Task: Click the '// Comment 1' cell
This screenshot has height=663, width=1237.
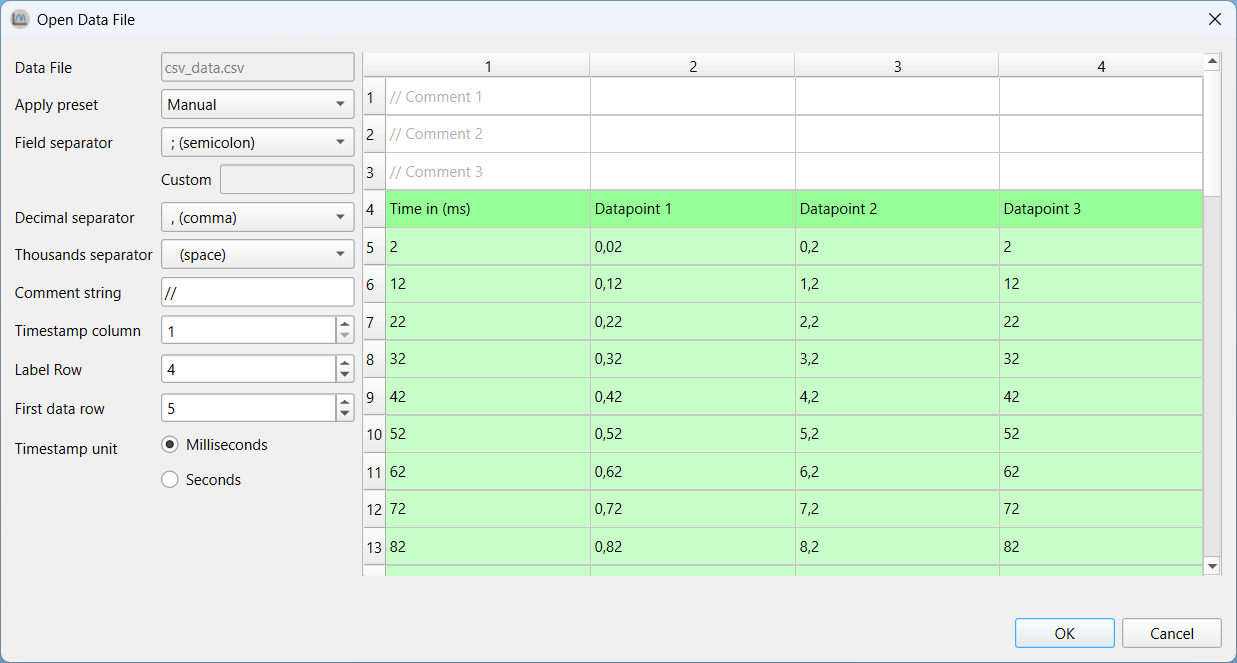Action: pos(488,97)
